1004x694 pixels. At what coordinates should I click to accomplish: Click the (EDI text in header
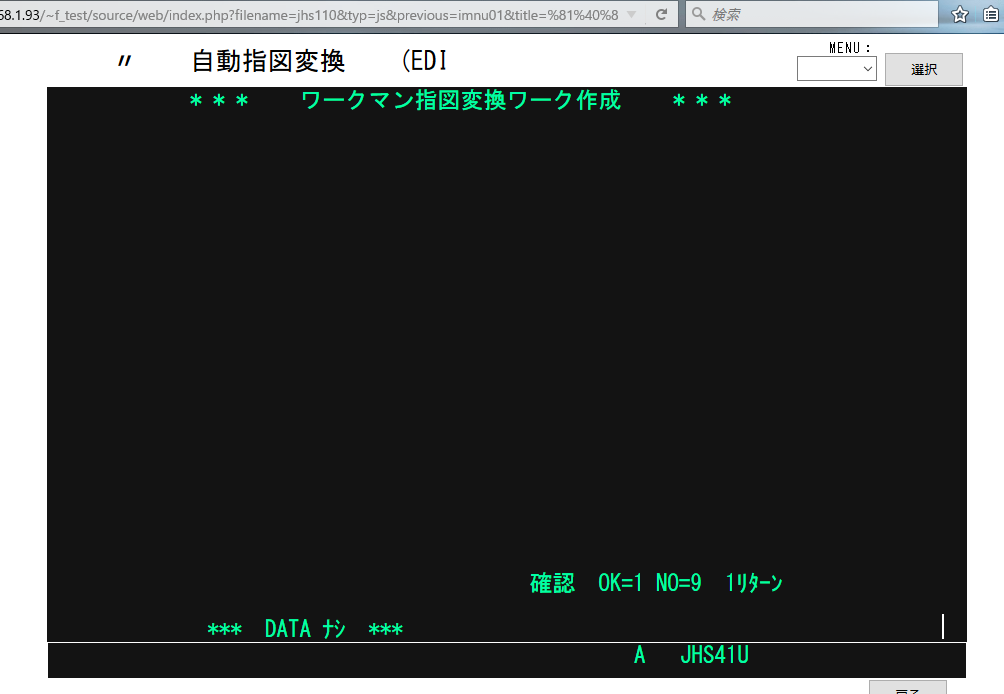click(423, 61)
